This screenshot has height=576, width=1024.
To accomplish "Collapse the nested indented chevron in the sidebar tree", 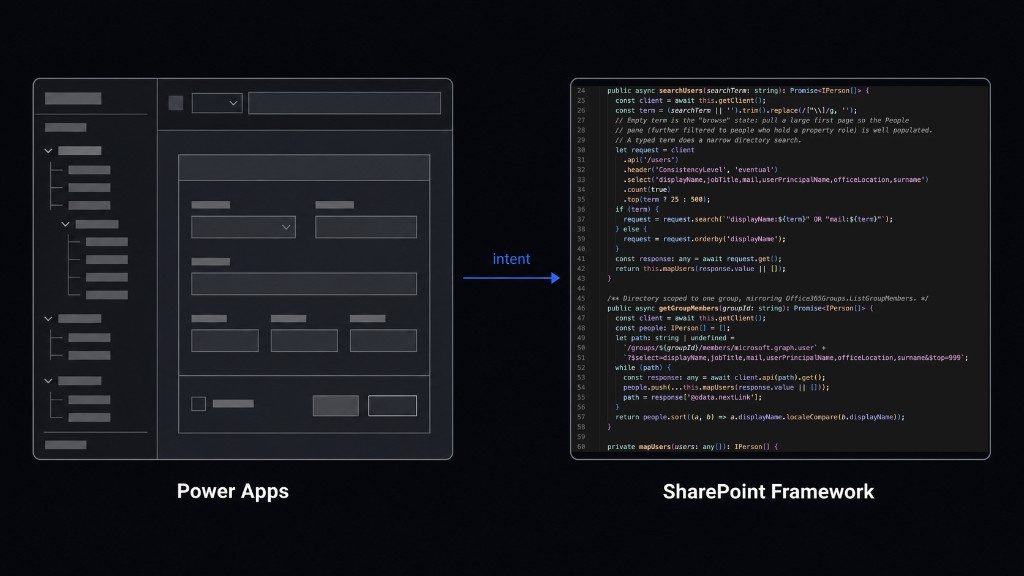I will point(65,224).
